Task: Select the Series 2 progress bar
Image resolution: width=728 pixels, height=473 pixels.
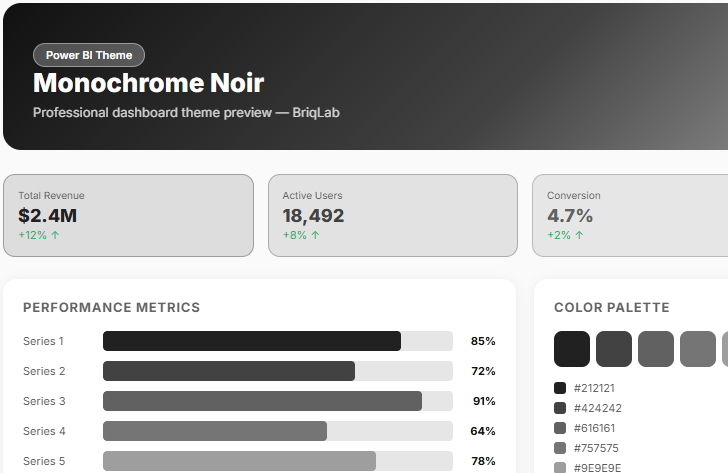Action: click(277, 371)
